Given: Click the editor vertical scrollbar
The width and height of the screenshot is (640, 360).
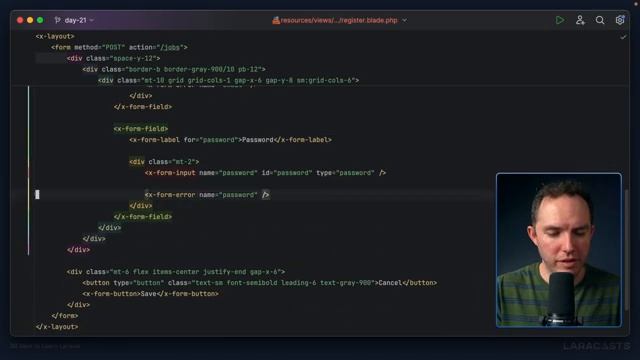Looking at the screenshot, I should point(627,249).
